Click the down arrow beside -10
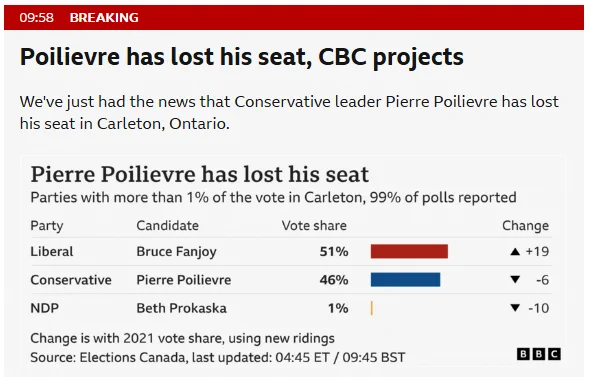This screenshot has height=377, width=590. [x=515, y=308]
